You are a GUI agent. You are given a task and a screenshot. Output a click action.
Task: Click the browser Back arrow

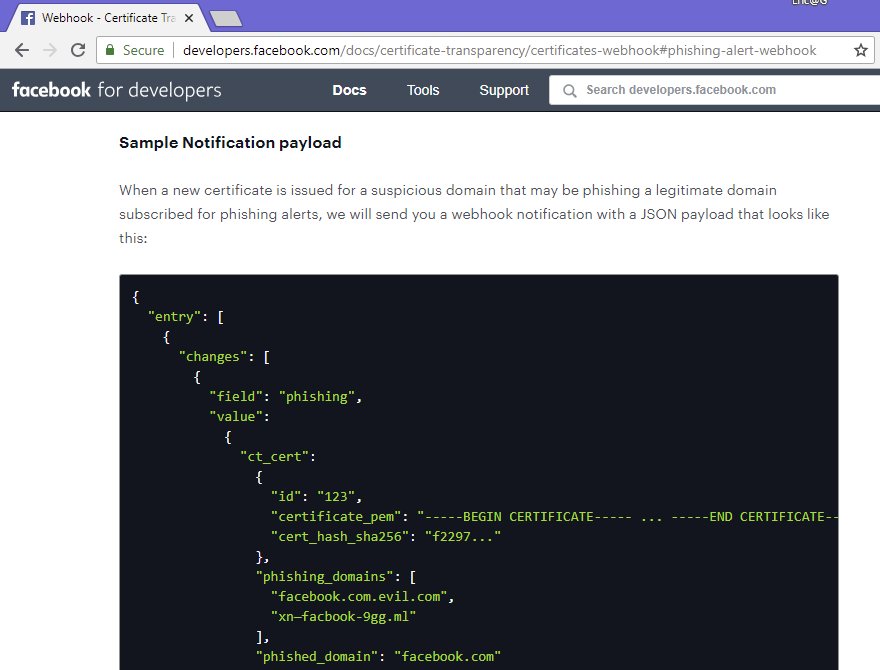[22, 51]
